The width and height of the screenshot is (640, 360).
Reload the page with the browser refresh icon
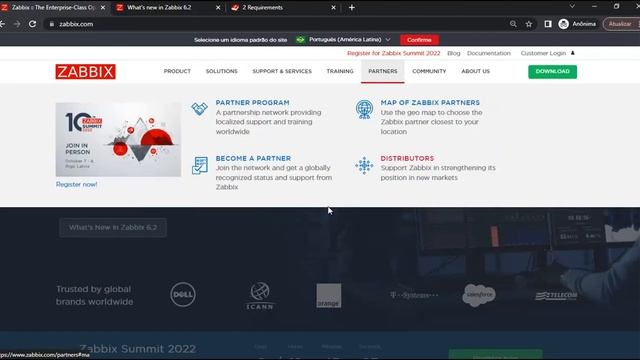point(33,24)
